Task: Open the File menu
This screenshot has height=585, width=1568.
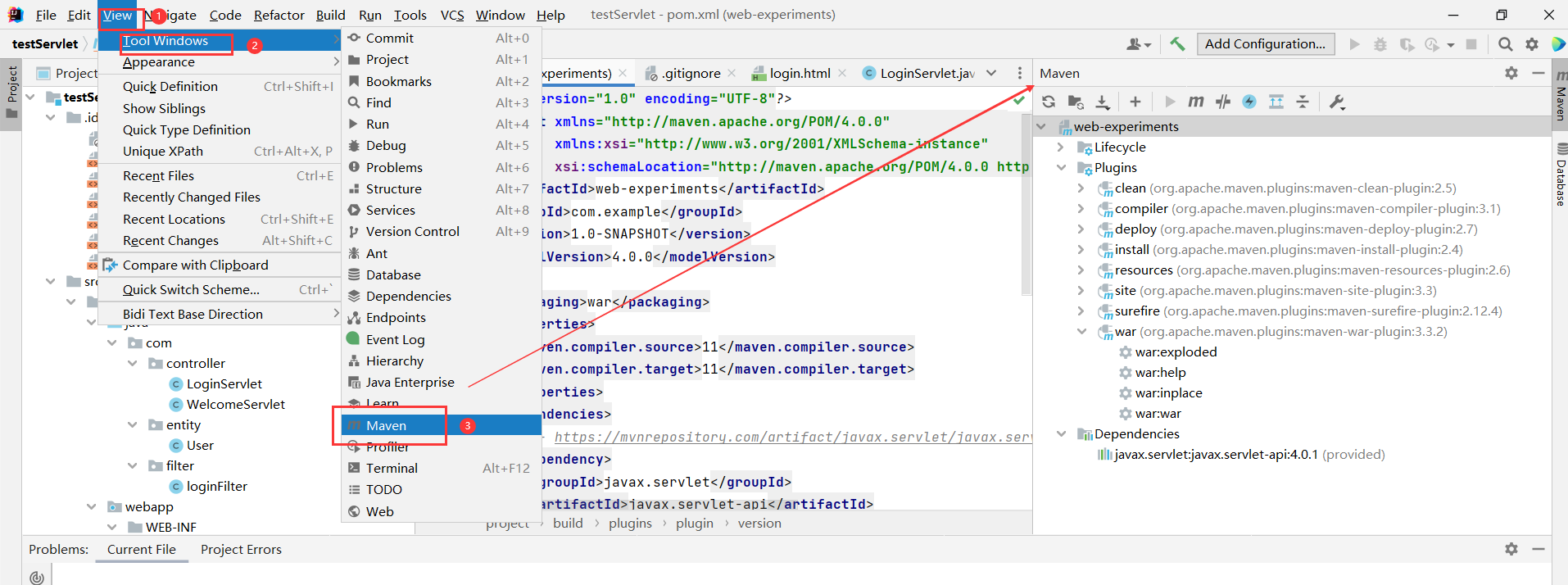Action: (46, 15)
